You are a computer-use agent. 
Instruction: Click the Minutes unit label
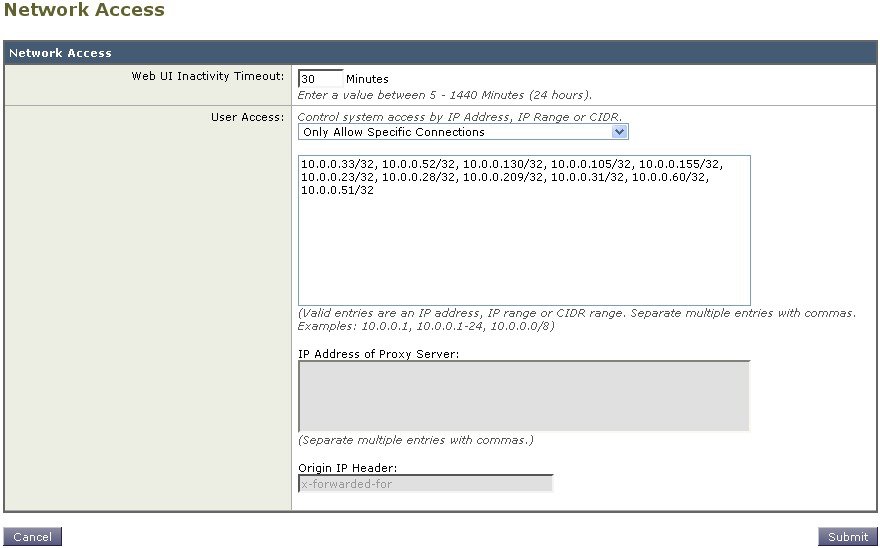coord(367,79)
